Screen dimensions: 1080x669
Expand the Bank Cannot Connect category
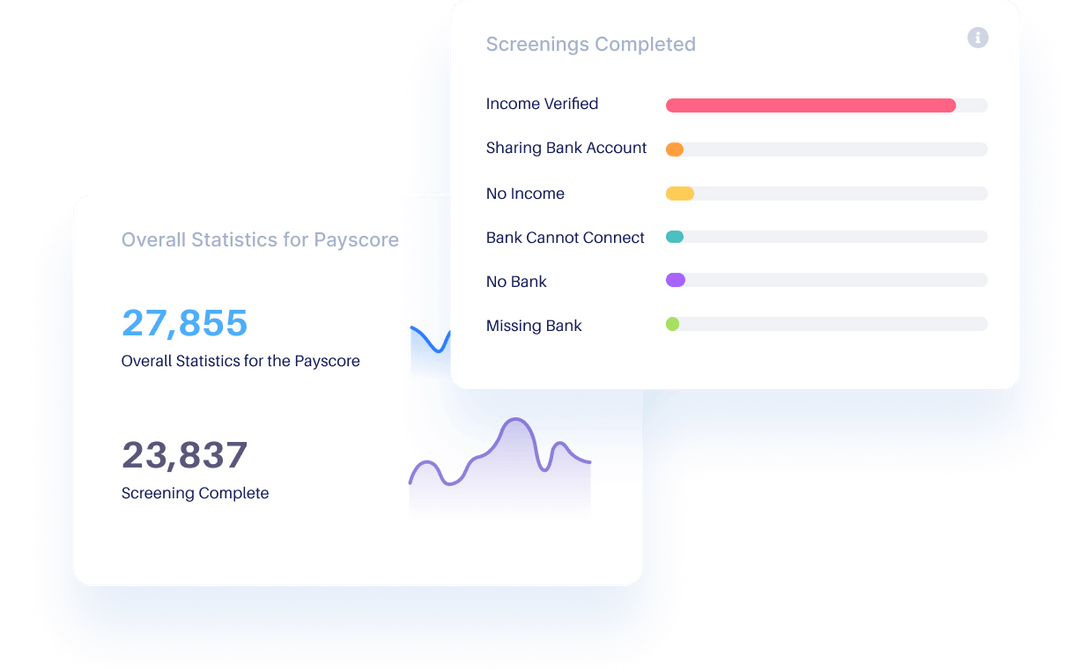coord(565,238)
